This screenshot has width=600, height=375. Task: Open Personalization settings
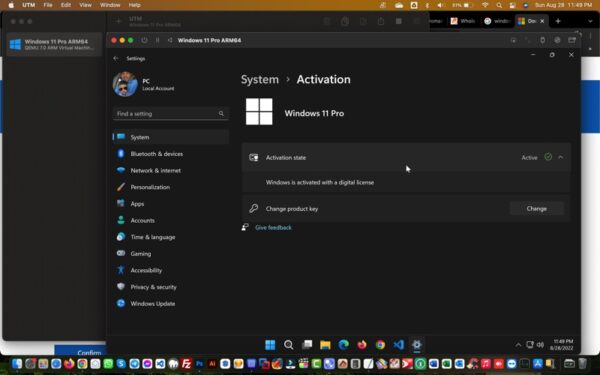tap(171, 187)
